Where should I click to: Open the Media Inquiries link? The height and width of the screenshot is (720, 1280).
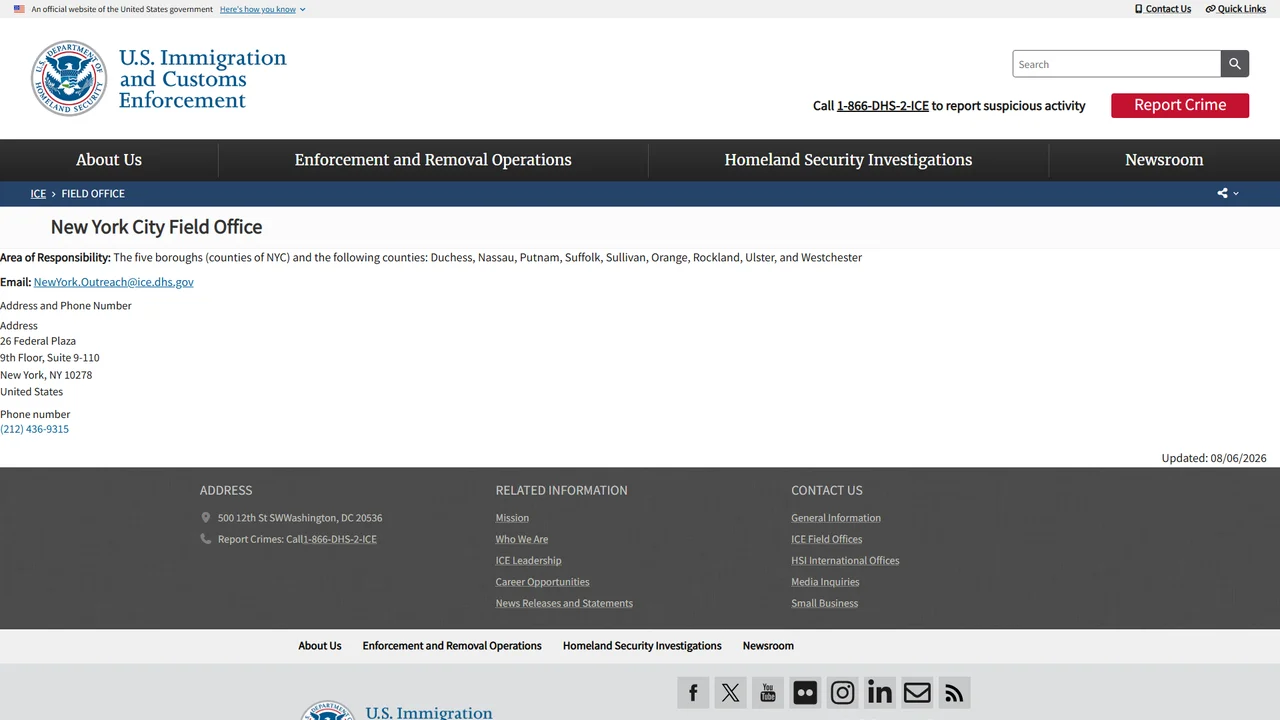pyautogui.click(x=825, y=582)
